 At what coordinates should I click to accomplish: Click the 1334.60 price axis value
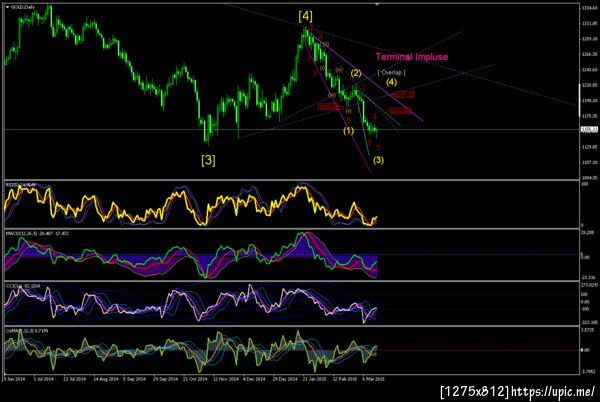pos(589,8)
